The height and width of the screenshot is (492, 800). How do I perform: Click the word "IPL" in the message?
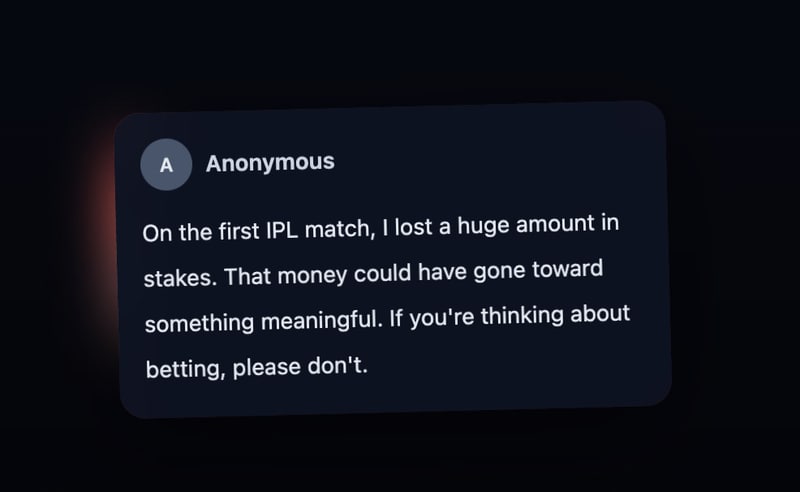pos(288,230)
